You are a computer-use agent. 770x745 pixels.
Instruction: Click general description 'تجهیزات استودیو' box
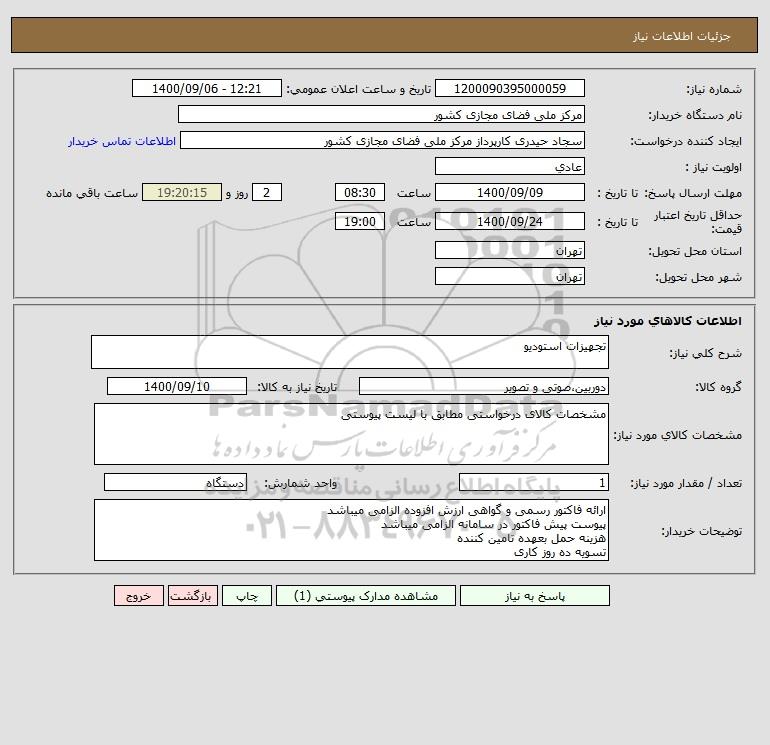tap(350, 352)
